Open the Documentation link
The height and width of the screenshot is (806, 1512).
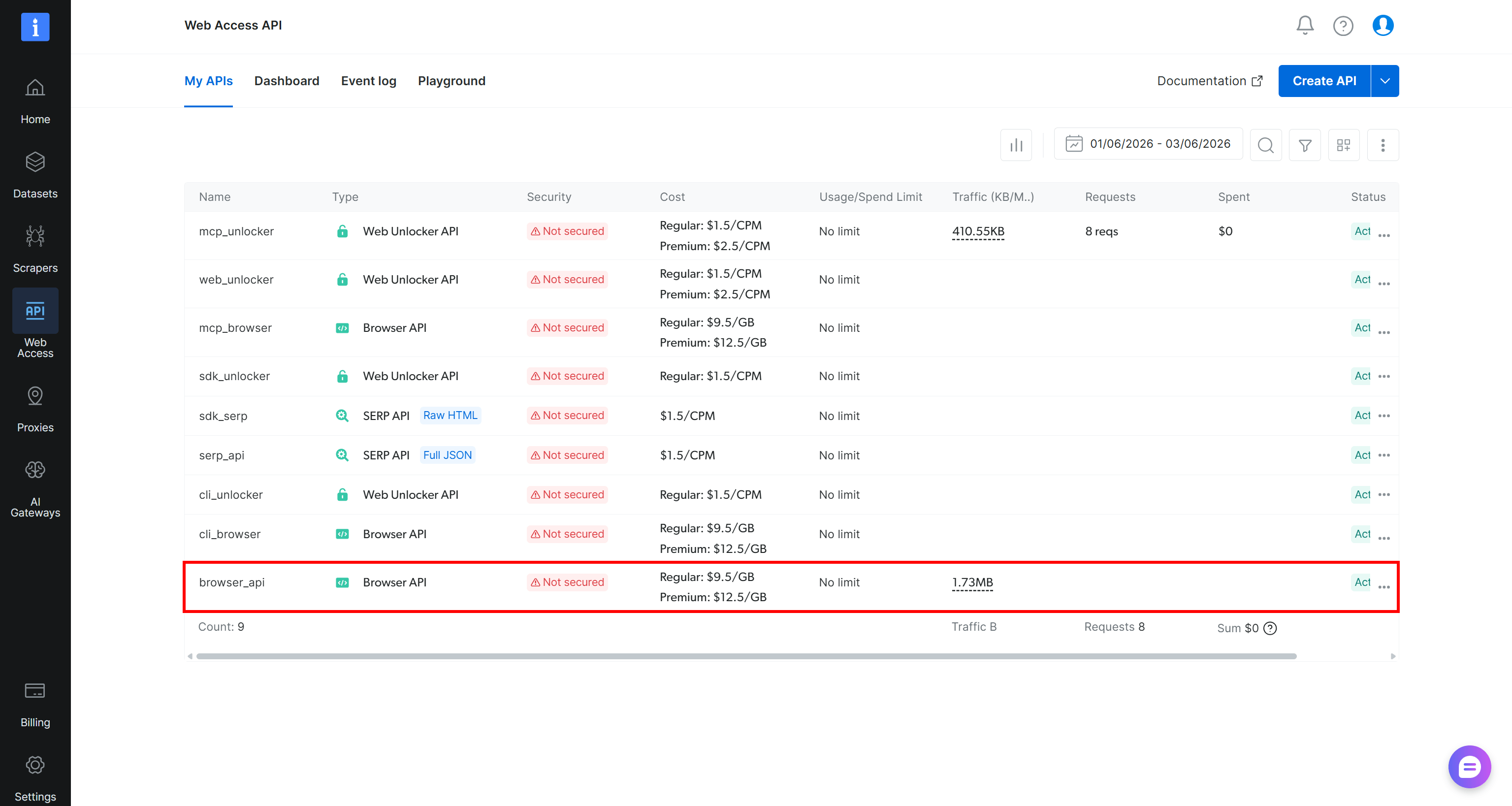coord(1209,81)
